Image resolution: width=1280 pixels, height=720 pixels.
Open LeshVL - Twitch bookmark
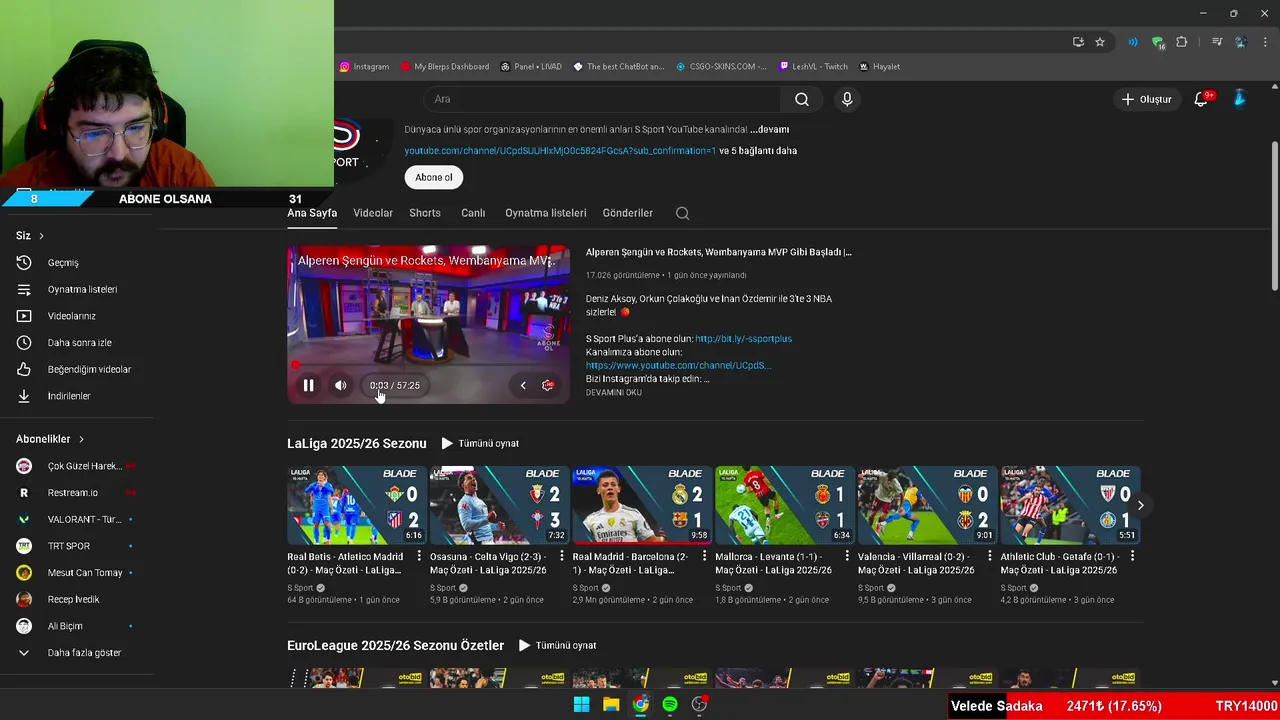pyautogui.click(x=813, y=67)
